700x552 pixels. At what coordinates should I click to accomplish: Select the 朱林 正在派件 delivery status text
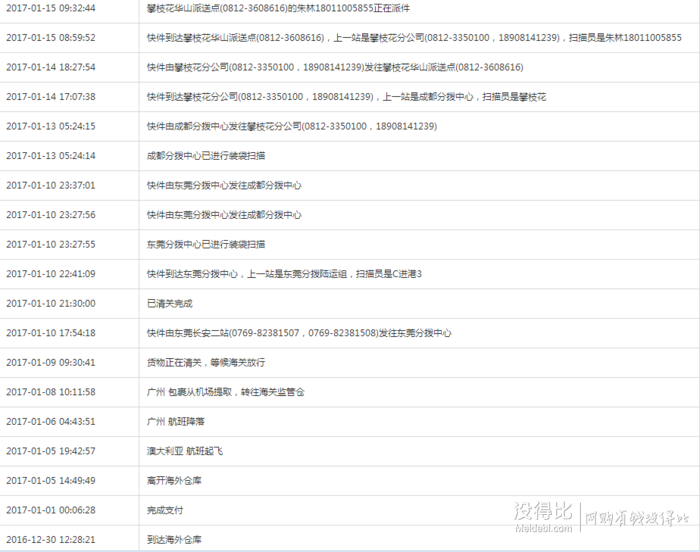tap(278, 8)
